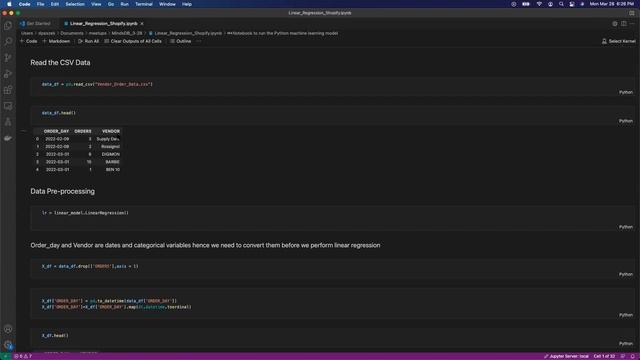Open notebook toolbar overflow ellipsis

pos(199,41)
